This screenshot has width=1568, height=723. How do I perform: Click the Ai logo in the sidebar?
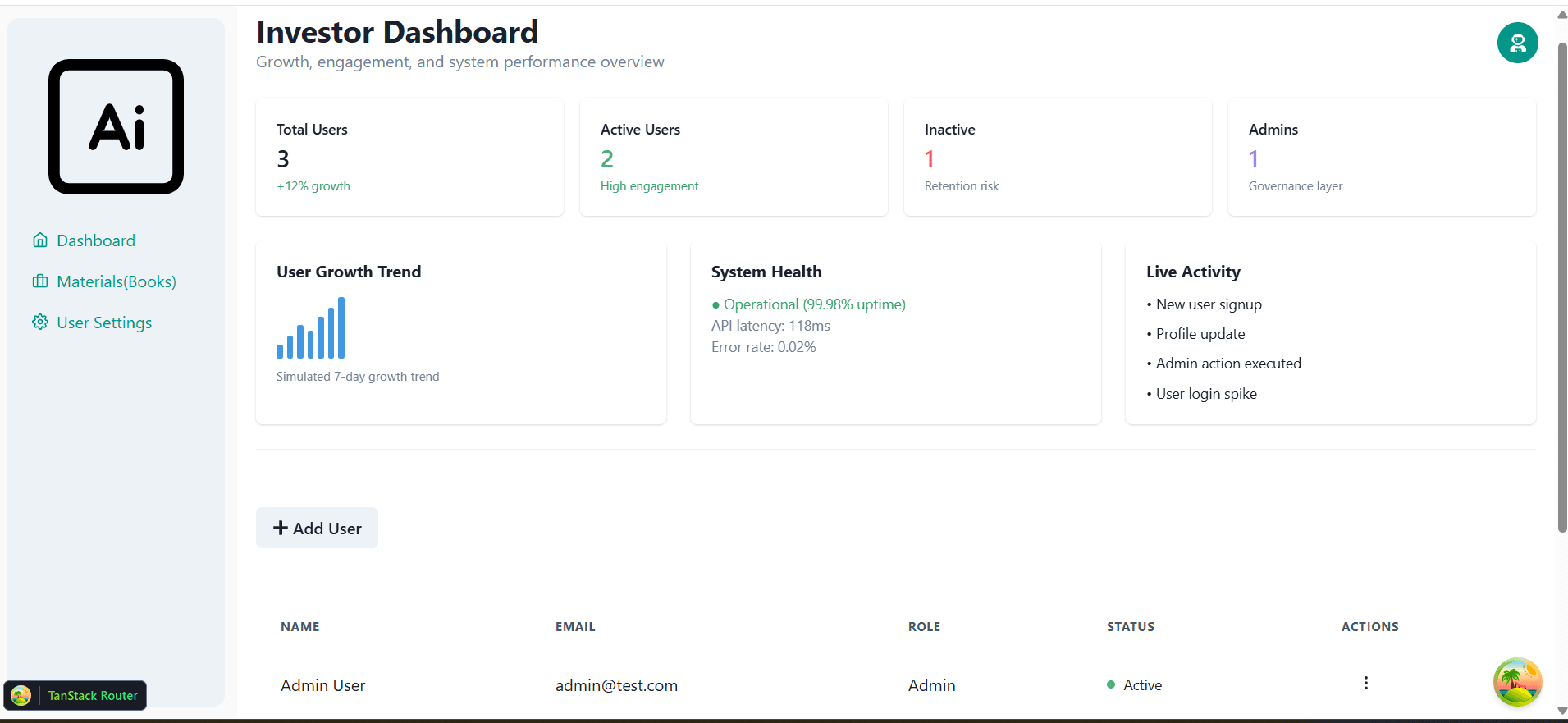pyautogui.click(x=116, y=126)
